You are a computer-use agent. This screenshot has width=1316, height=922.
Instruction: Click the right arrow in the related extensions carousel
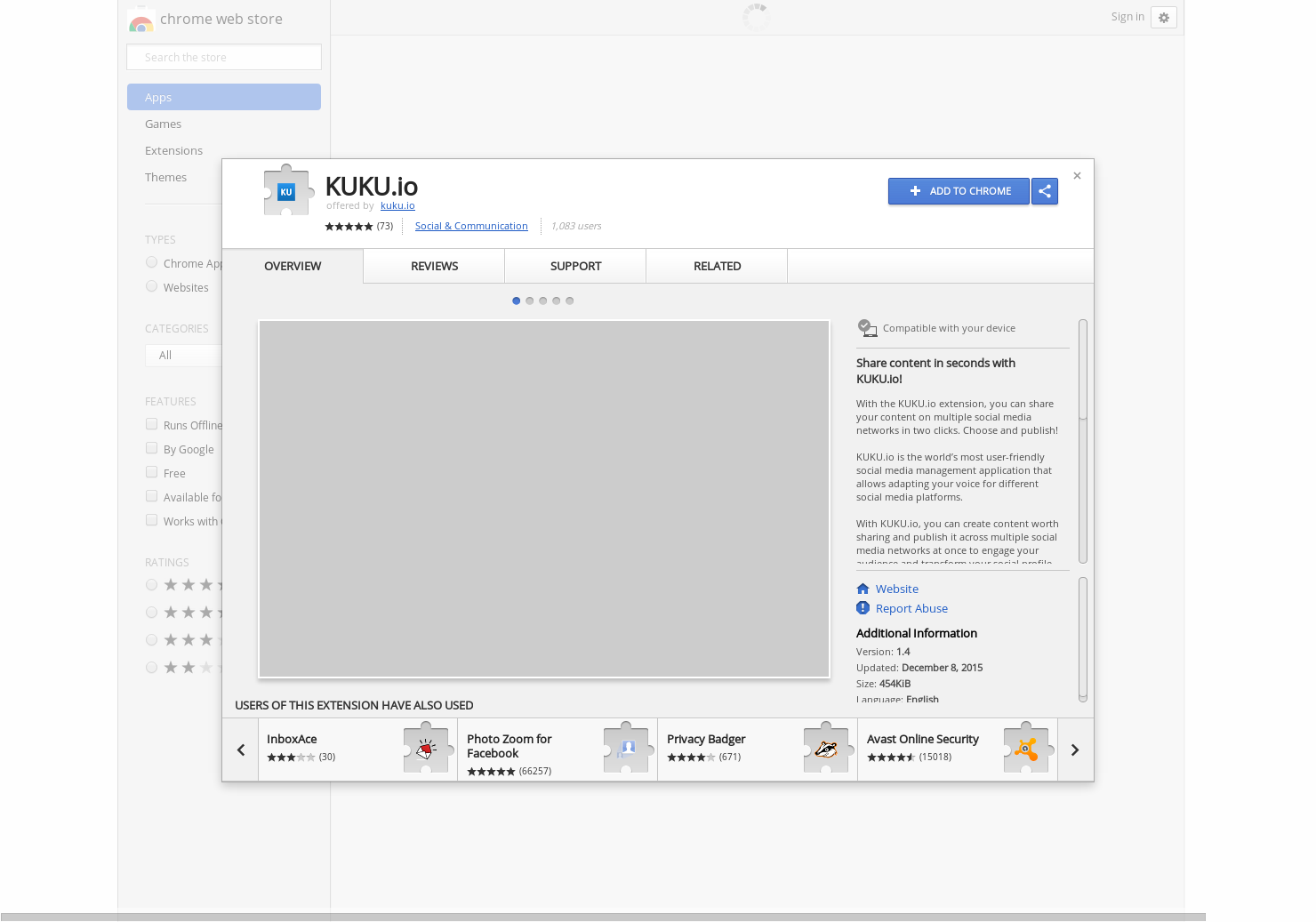tap(1074, 750)
